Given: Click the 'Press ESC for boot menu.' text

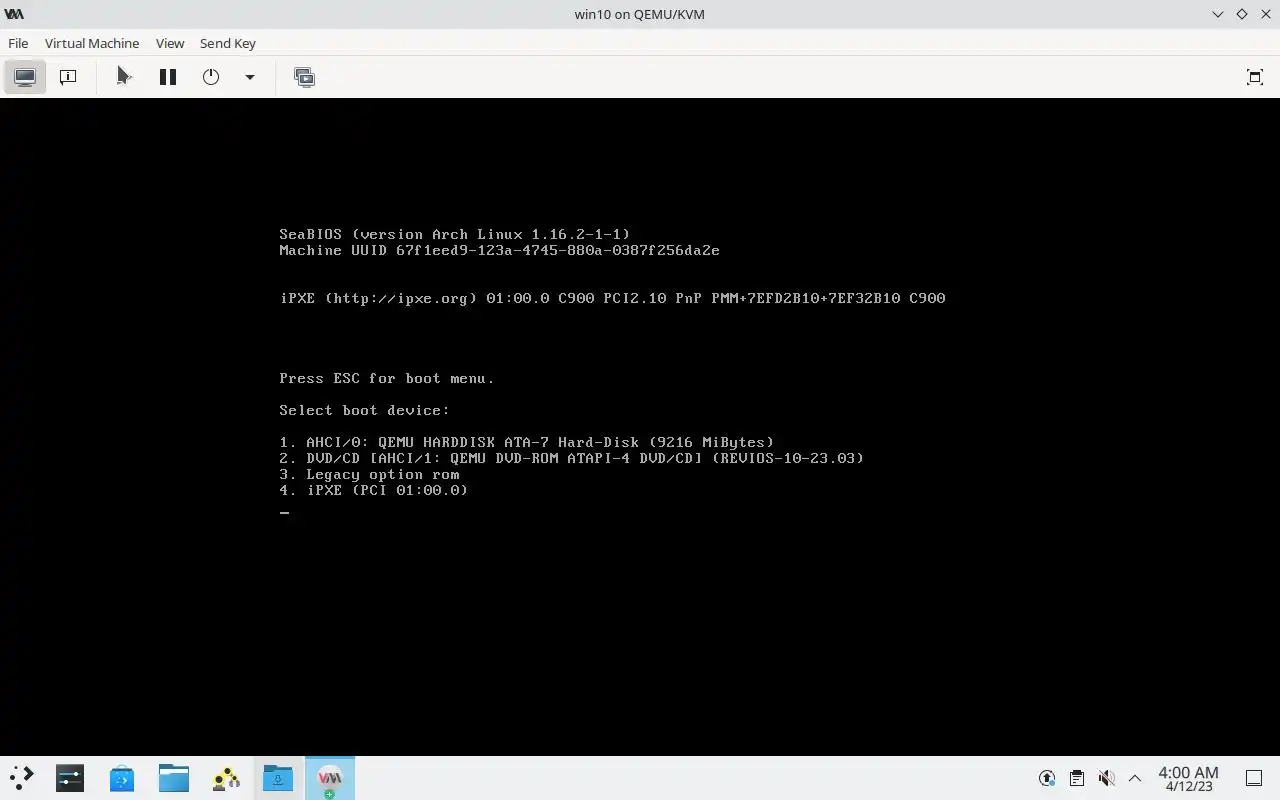Looking at the screenshot, I should click(x=387, y=378).
